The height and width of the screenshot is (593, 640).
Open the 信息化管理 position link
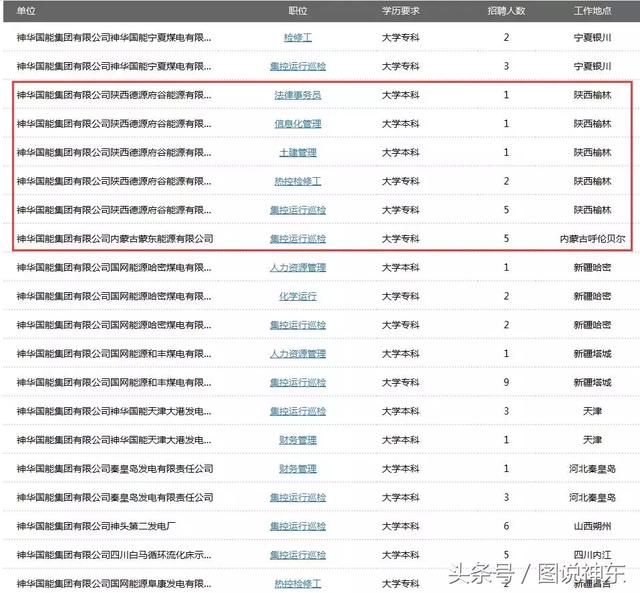tap(298, 124)
